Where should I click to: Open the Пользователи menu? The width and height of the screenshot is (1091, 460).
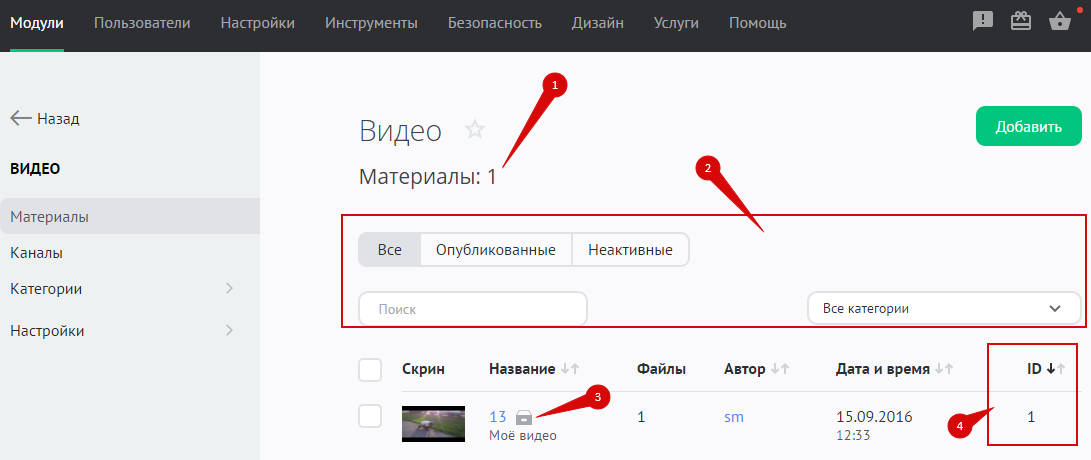(x=142, y=23)
